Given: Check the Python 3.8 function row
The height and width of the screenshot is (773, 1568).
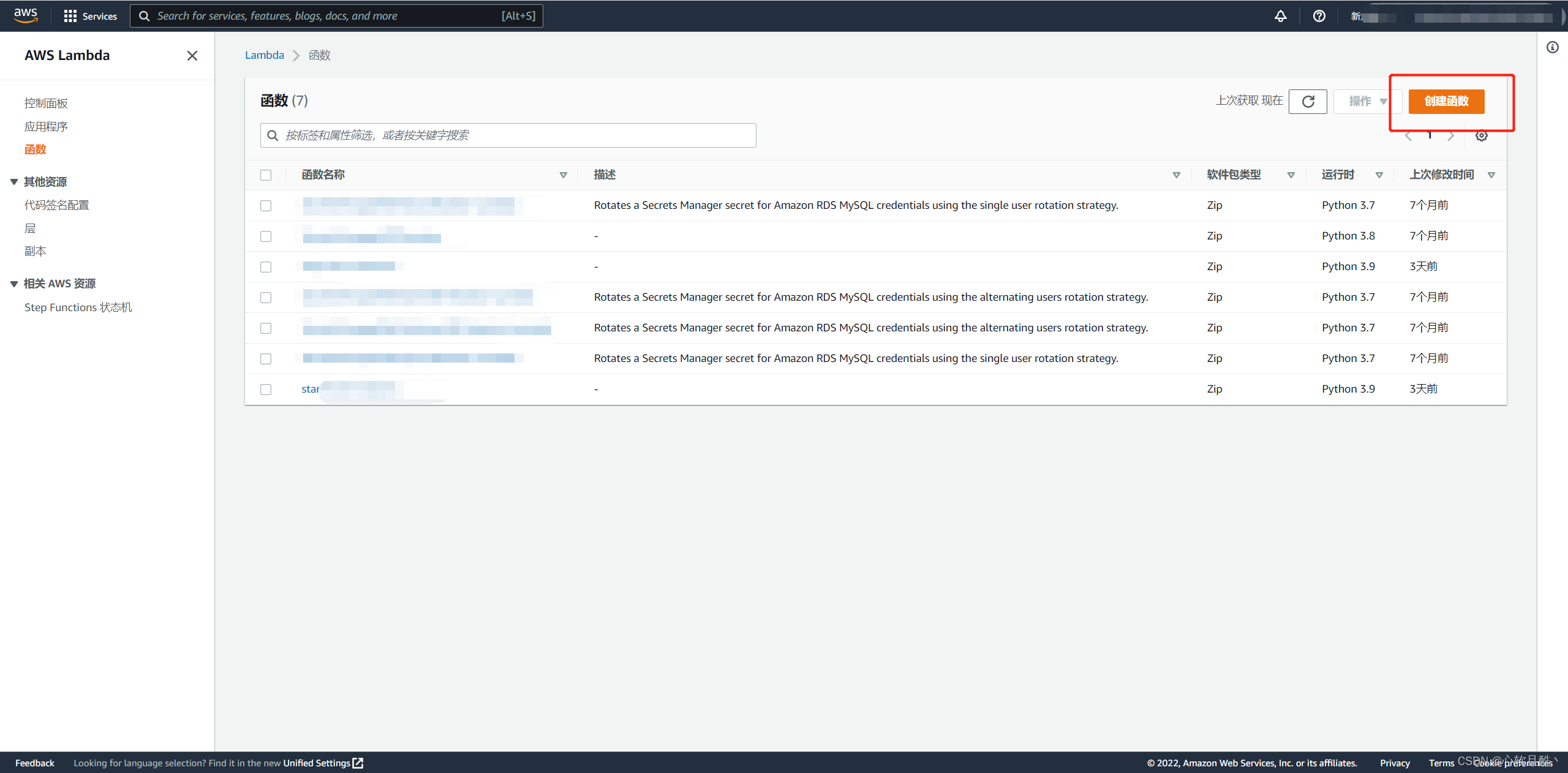Looking at the screenshot, I should point(266,236).
